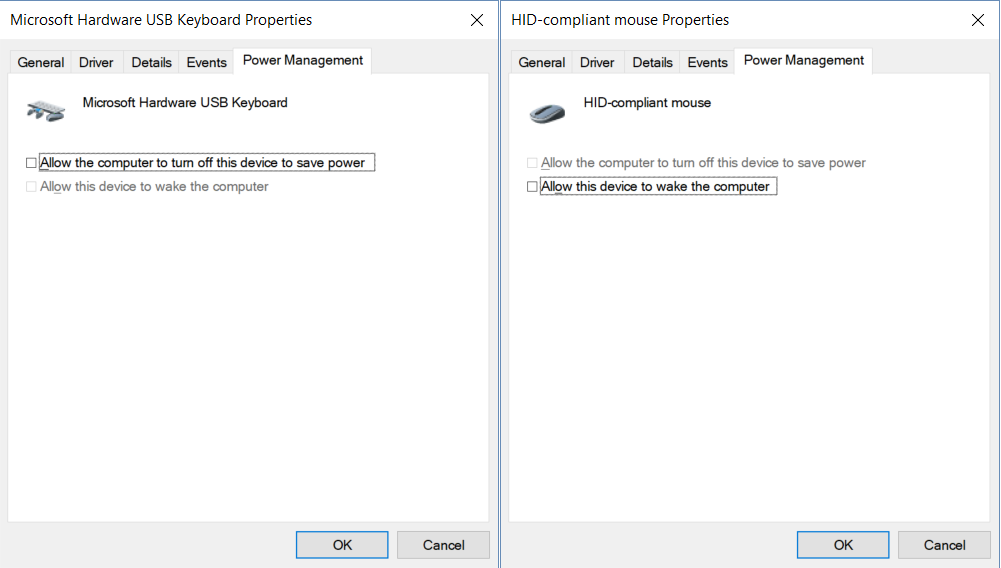Viewport: 1001px width, 568px height.
Task: Click the keyboard device icon
Action: click(x=45, y=111)
